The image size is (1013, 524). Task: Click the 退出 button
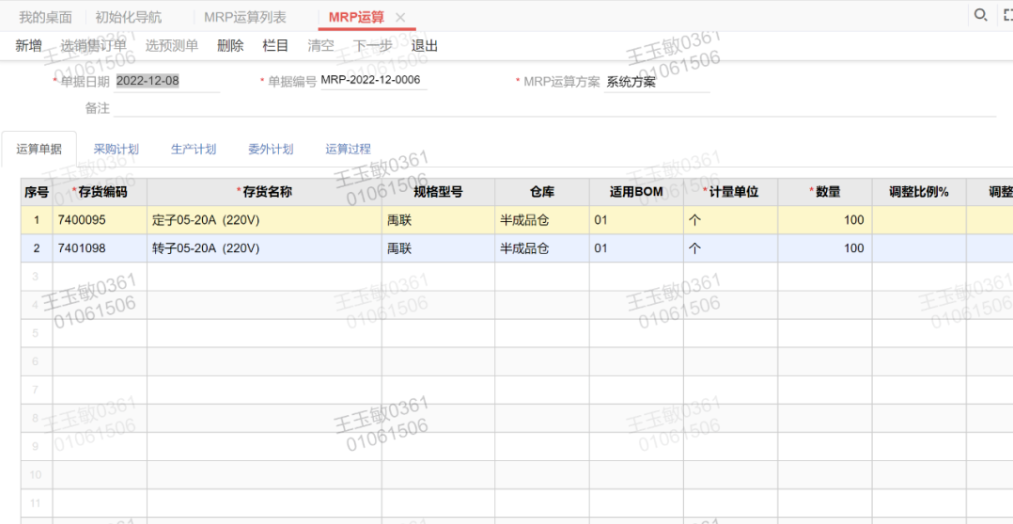tap(425, 46)
